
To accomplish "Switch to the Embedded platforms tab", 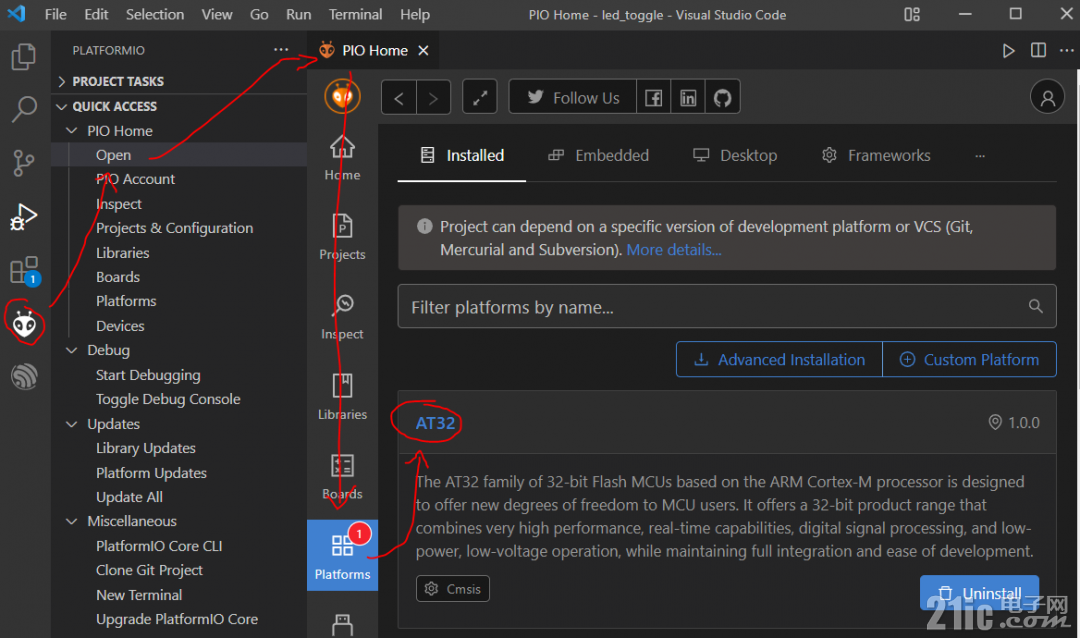I will click(x=599, y=156).
